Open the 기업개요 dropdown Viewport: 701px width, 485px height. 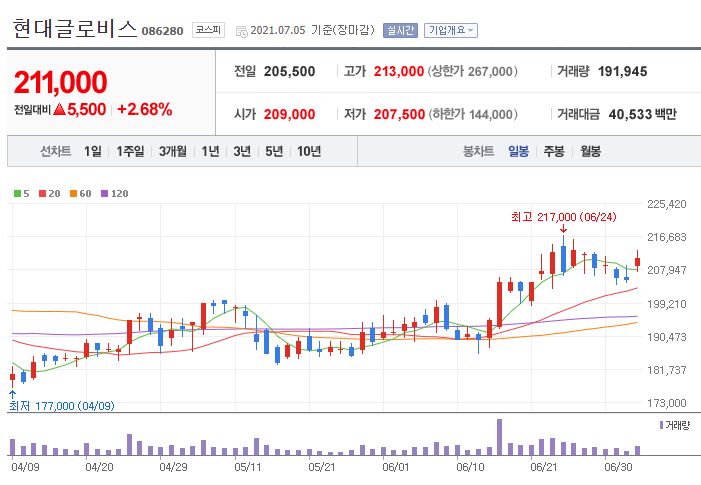pyautogui.click(x=451, y=30)
